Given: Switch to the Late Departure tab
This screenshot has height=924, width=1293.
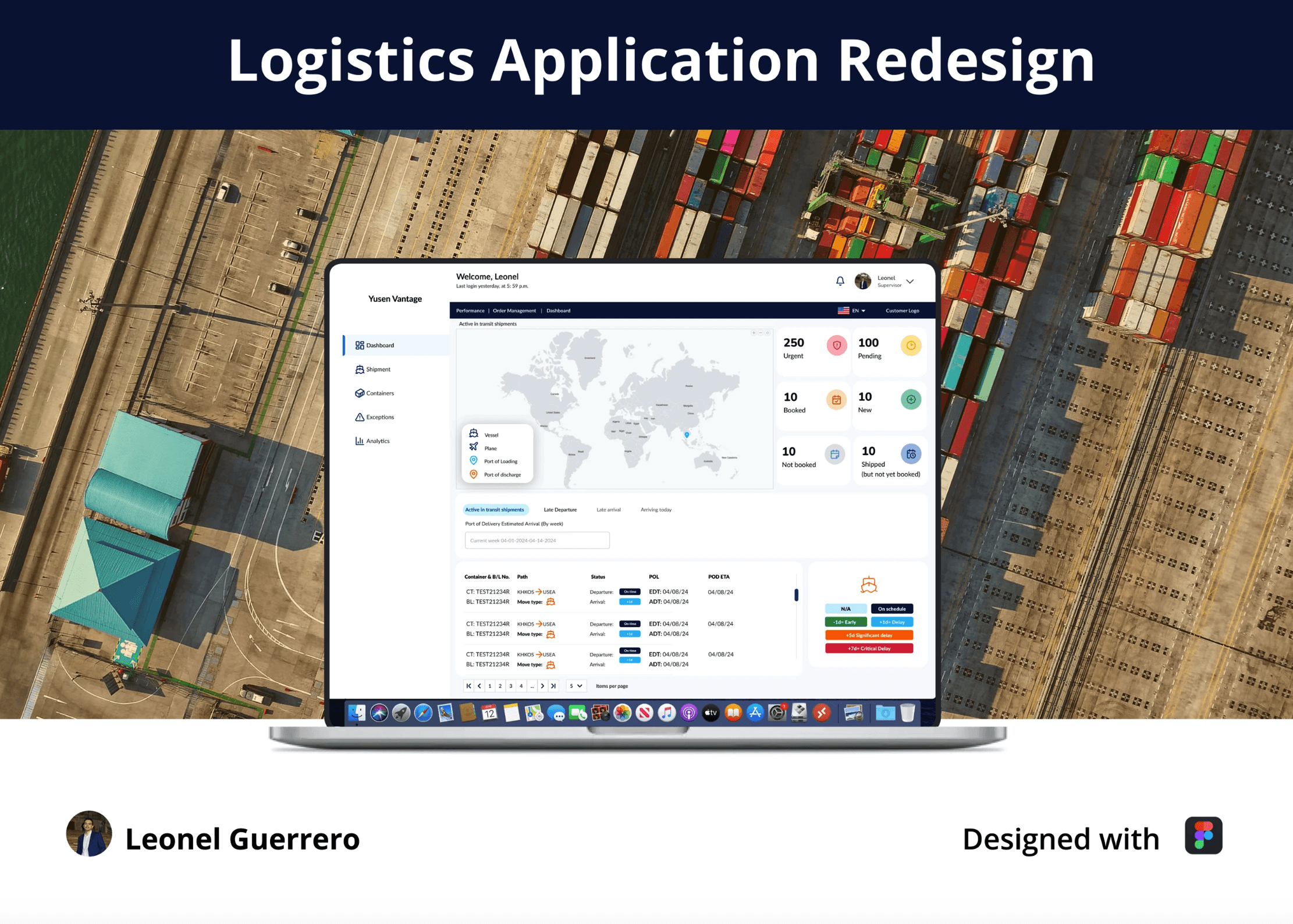Looking at the screenshot, I should [560, 510].
